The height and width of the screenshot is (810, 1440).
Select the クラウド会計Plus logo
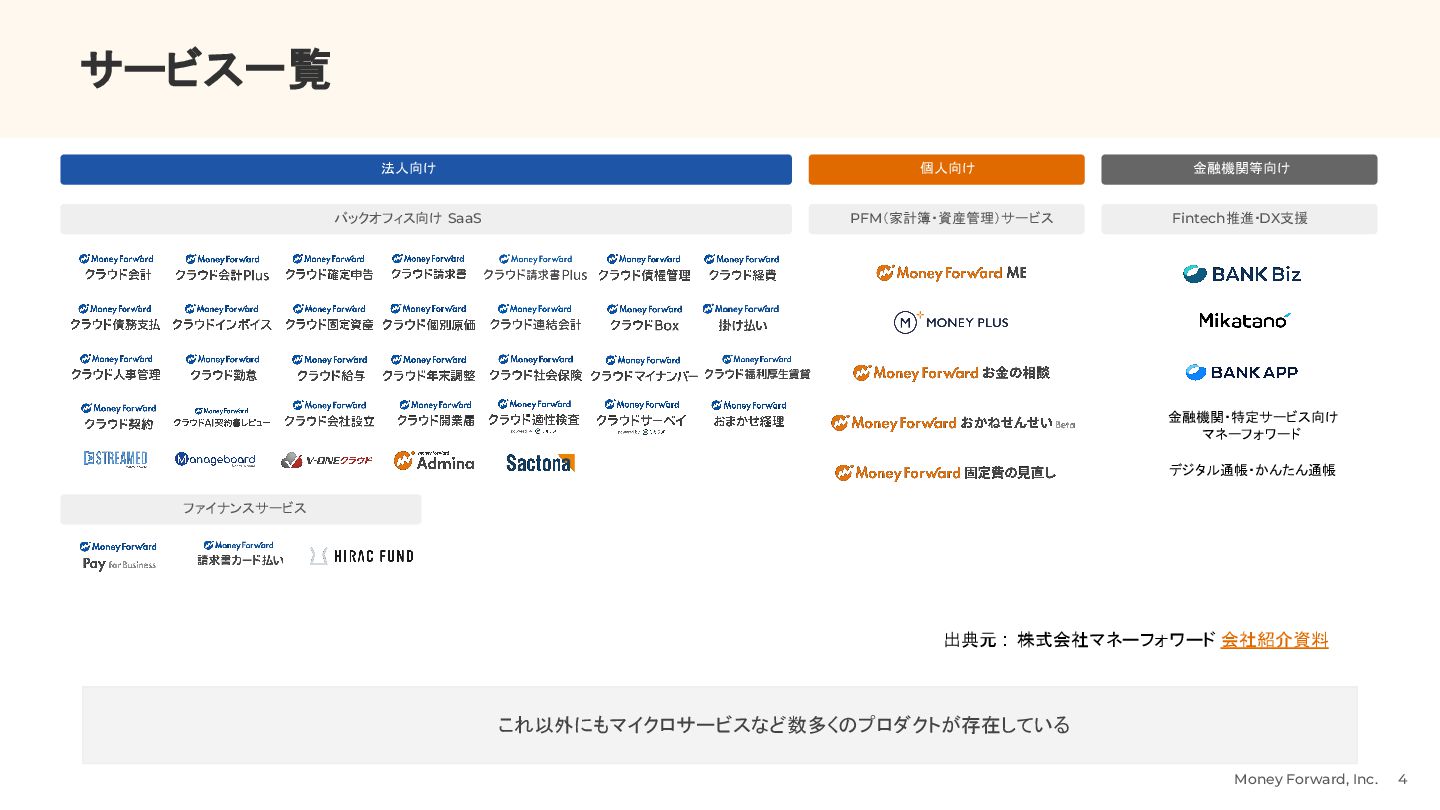point(222,267)
